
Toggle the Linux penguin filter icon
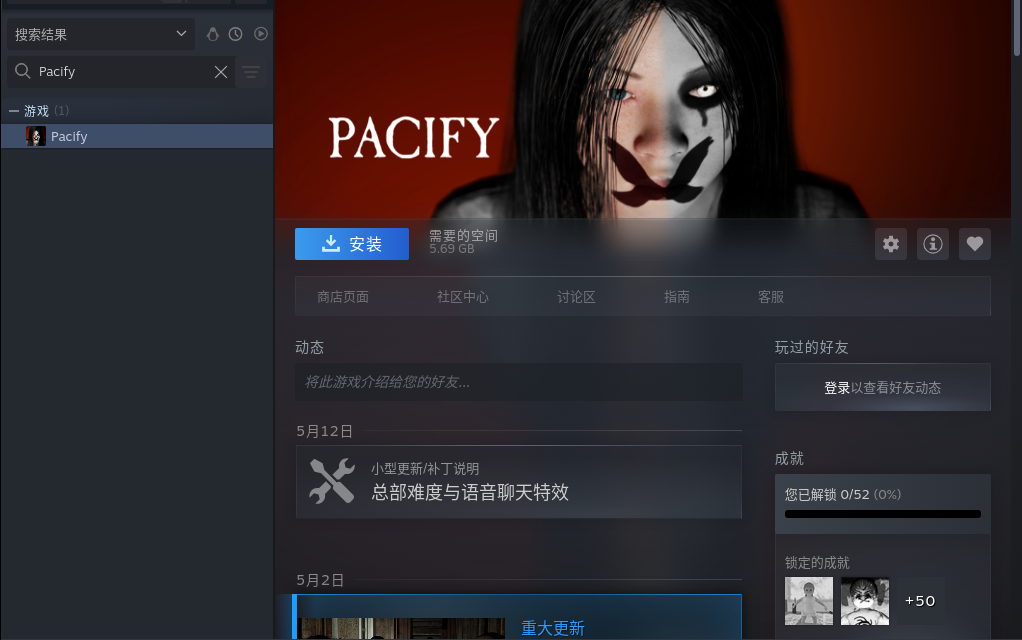(212, 34)
